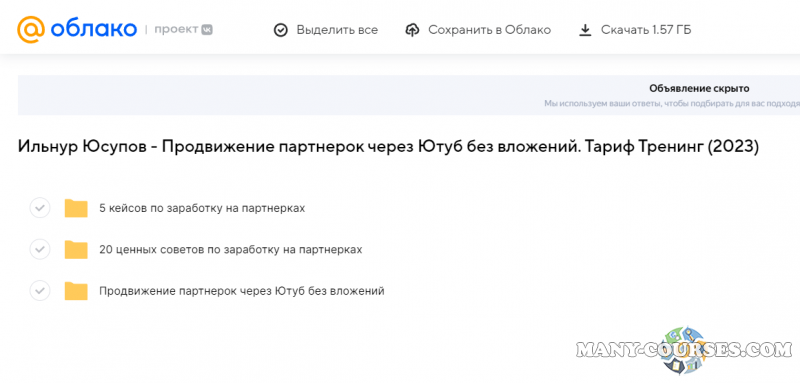Screen dimensions: 800x383
Task: Download everything with Скачать 1.57 ГБ
Action: tap(635, 30)
